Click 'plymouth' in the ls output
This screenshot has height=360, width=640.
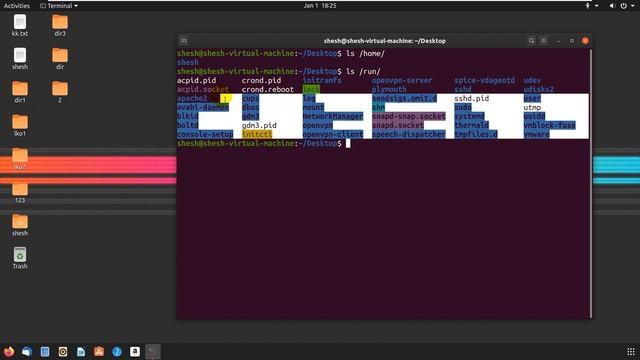tap(389, 89)
